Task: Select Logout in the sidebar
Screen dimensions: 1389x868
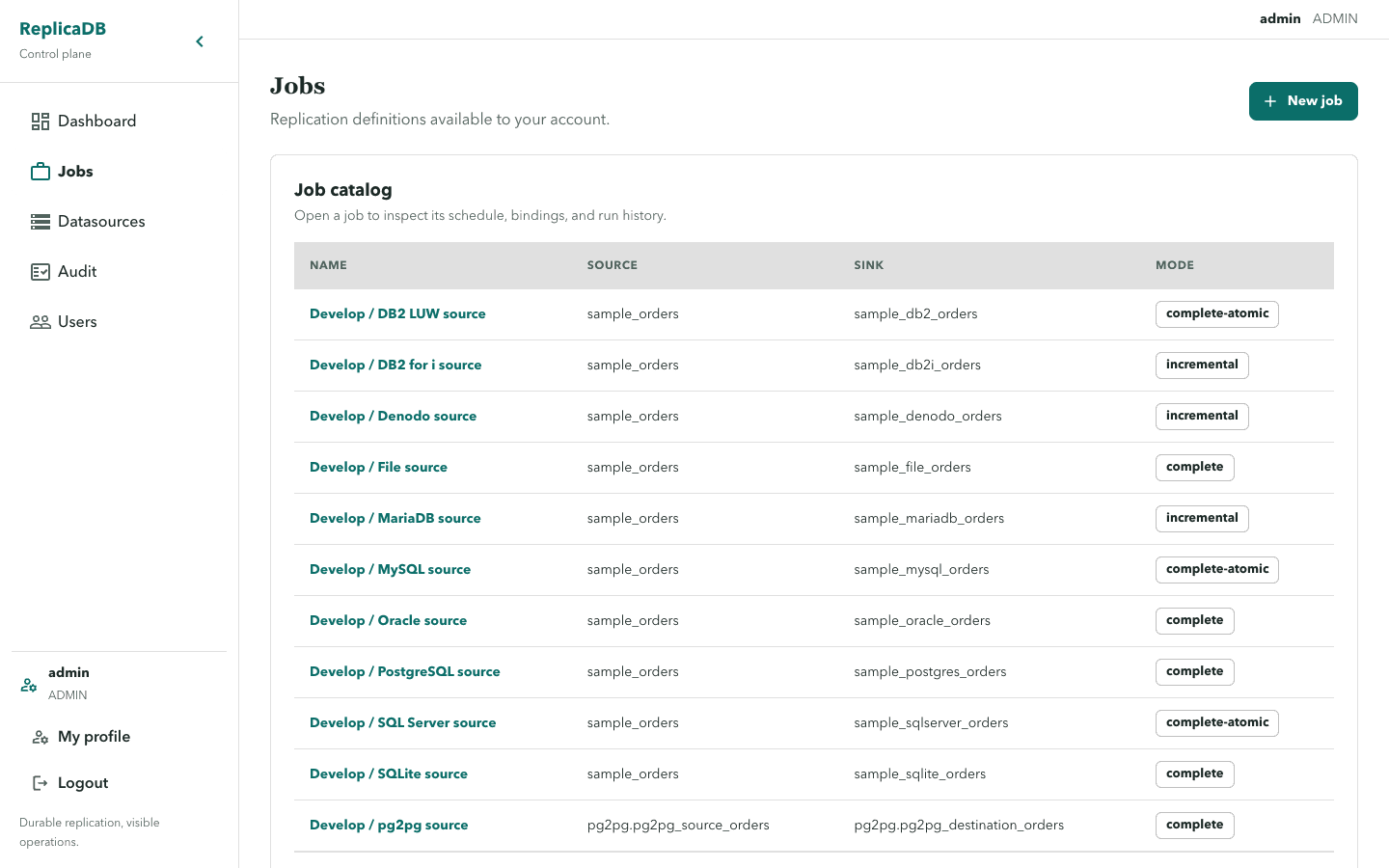Action: (120, 783)
